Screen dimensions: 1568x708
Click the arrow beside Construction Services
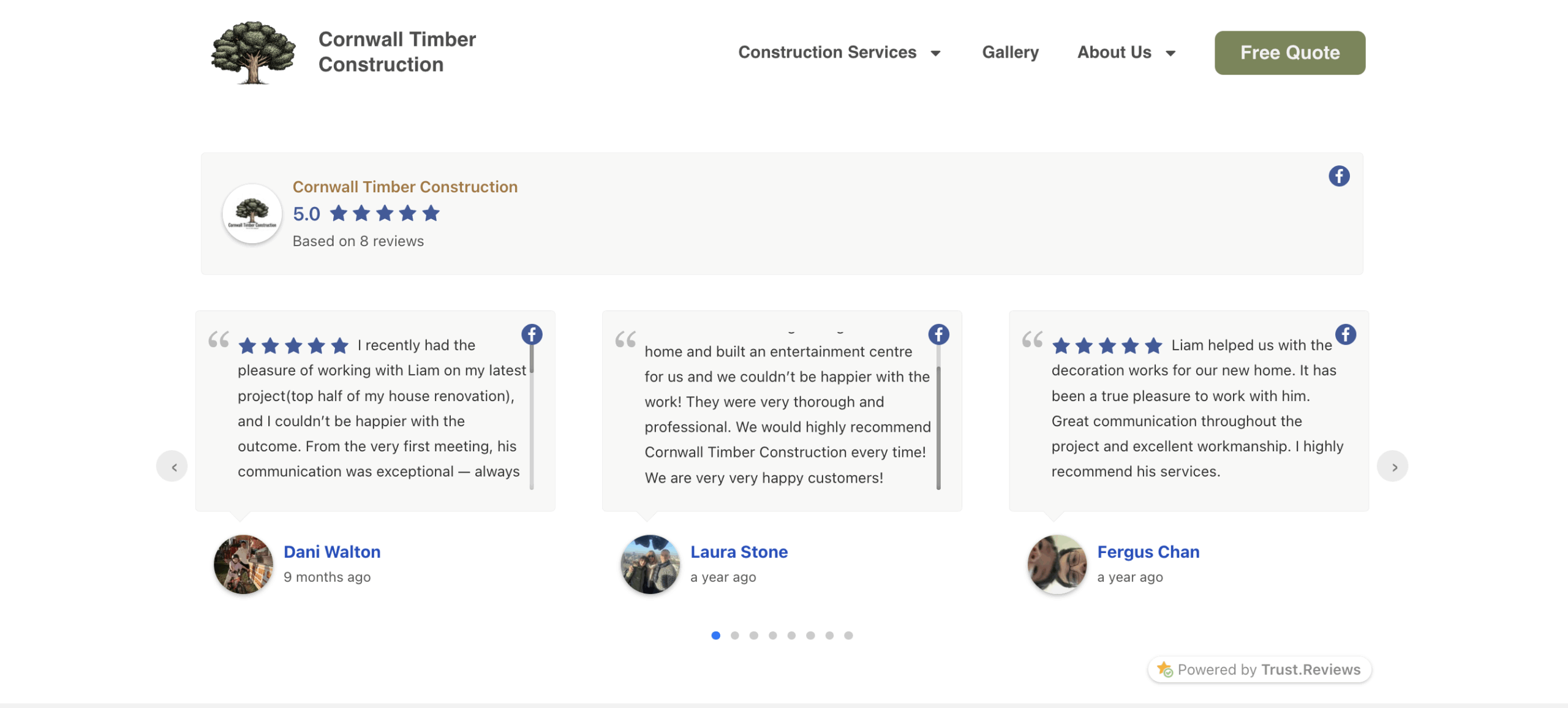(935, 53)
